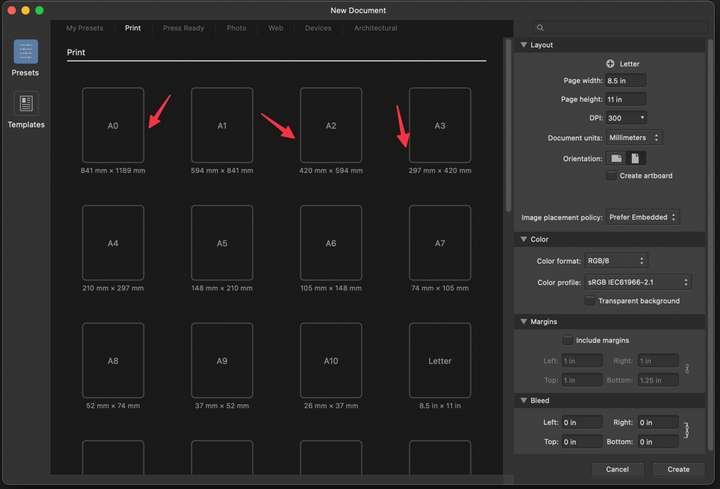Viewport: 720px width, 489px height.
Task: Enable the Create artboard checkbox
Action: click(x=611, y=176)
